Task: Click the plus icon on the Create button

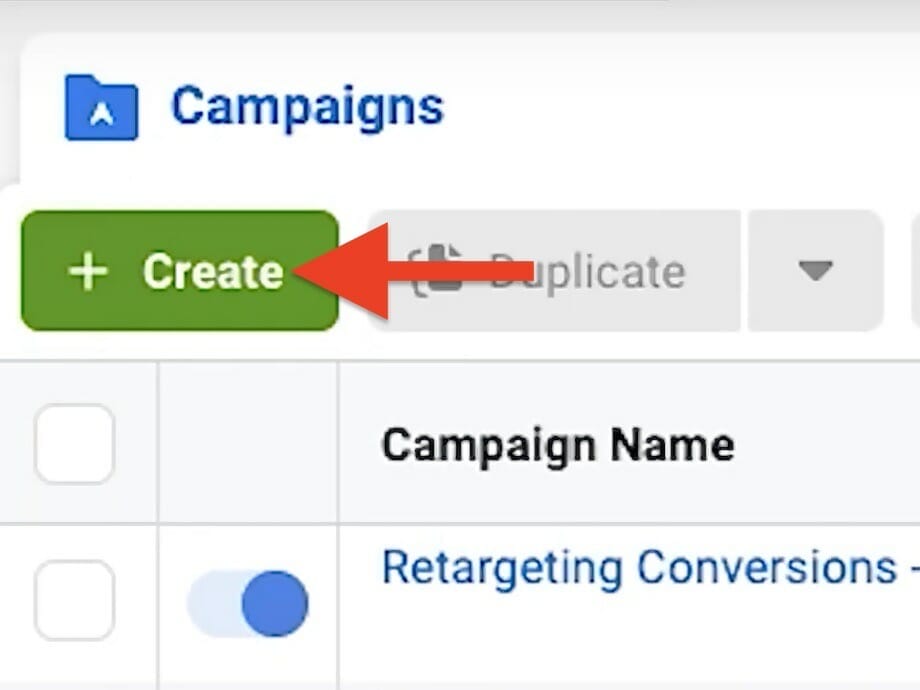Action: pyautogui.click(x=89, y=272)
